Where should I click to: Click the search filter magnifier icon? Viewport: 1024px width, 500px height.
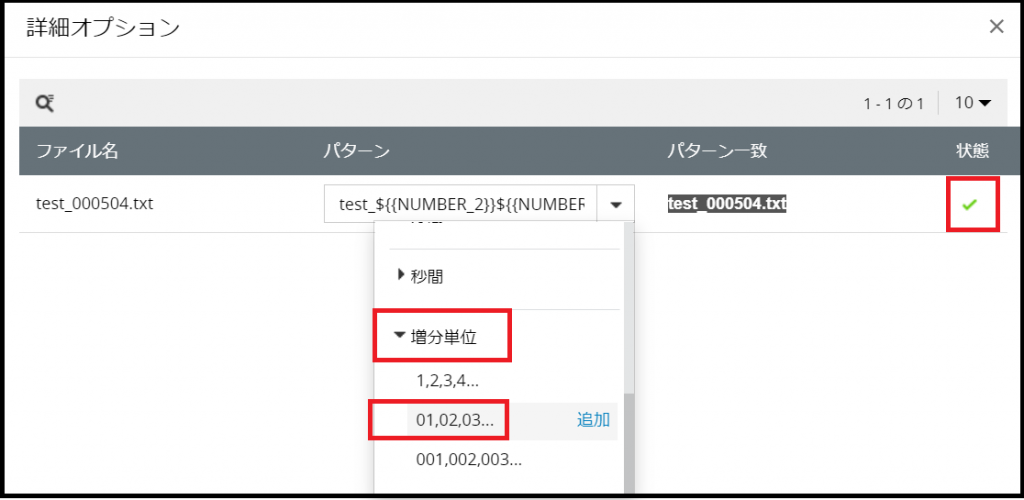44,103
